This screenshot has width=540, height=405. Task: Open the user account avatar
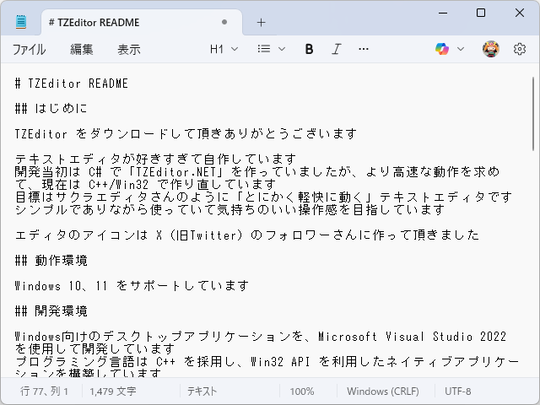(491, 49)
